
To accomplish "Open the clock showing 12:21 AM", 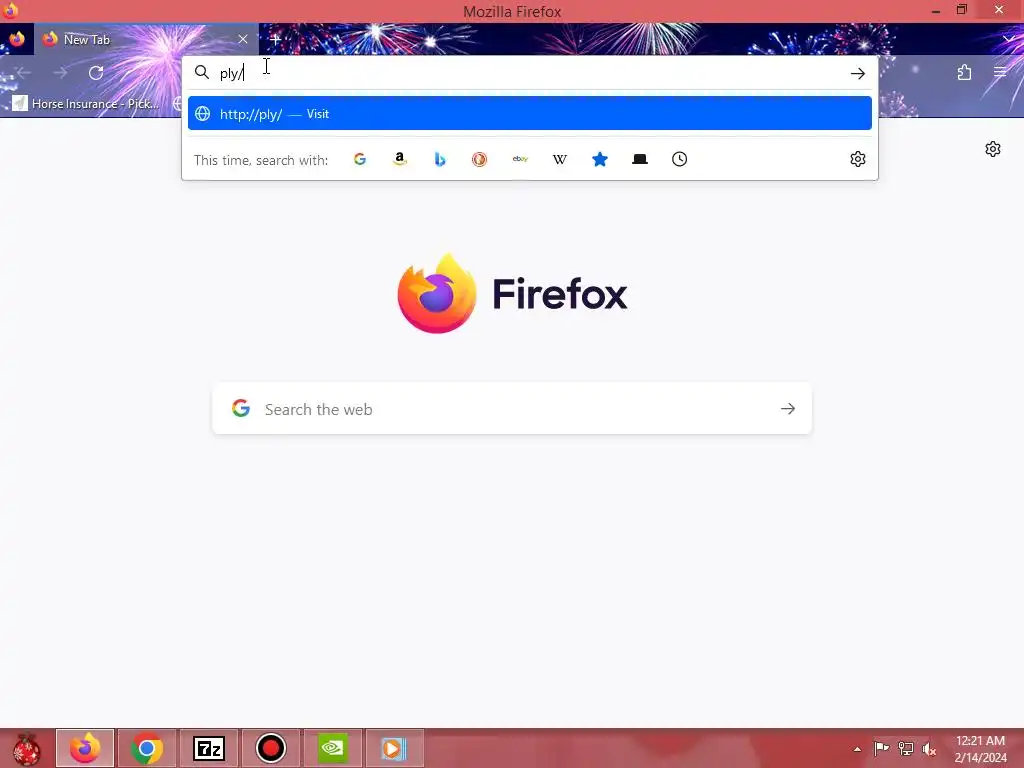I will [980, 749].
